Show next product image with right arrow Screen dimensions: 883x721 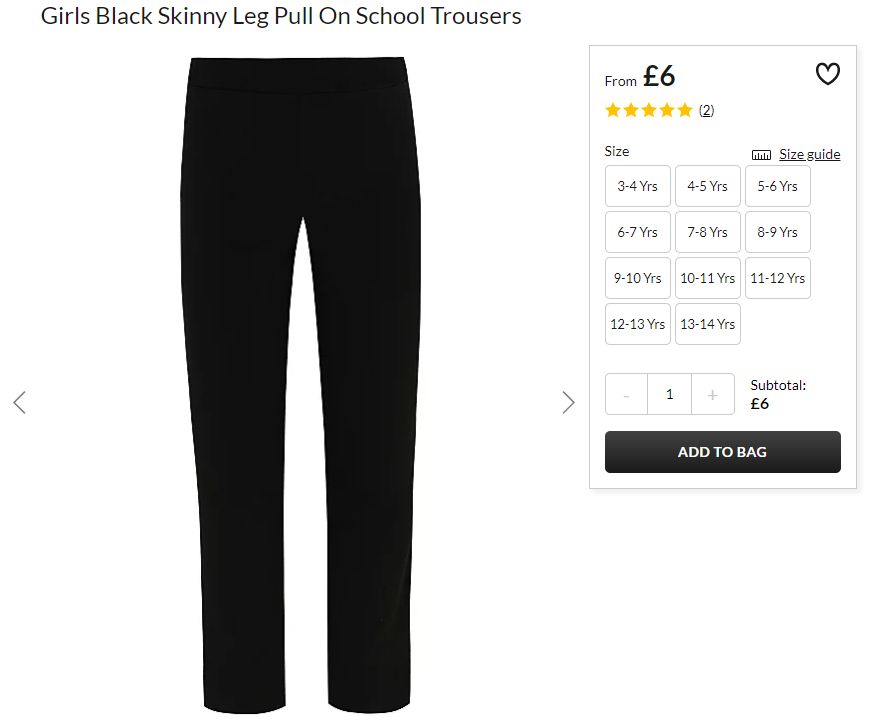tap(568, 403)
